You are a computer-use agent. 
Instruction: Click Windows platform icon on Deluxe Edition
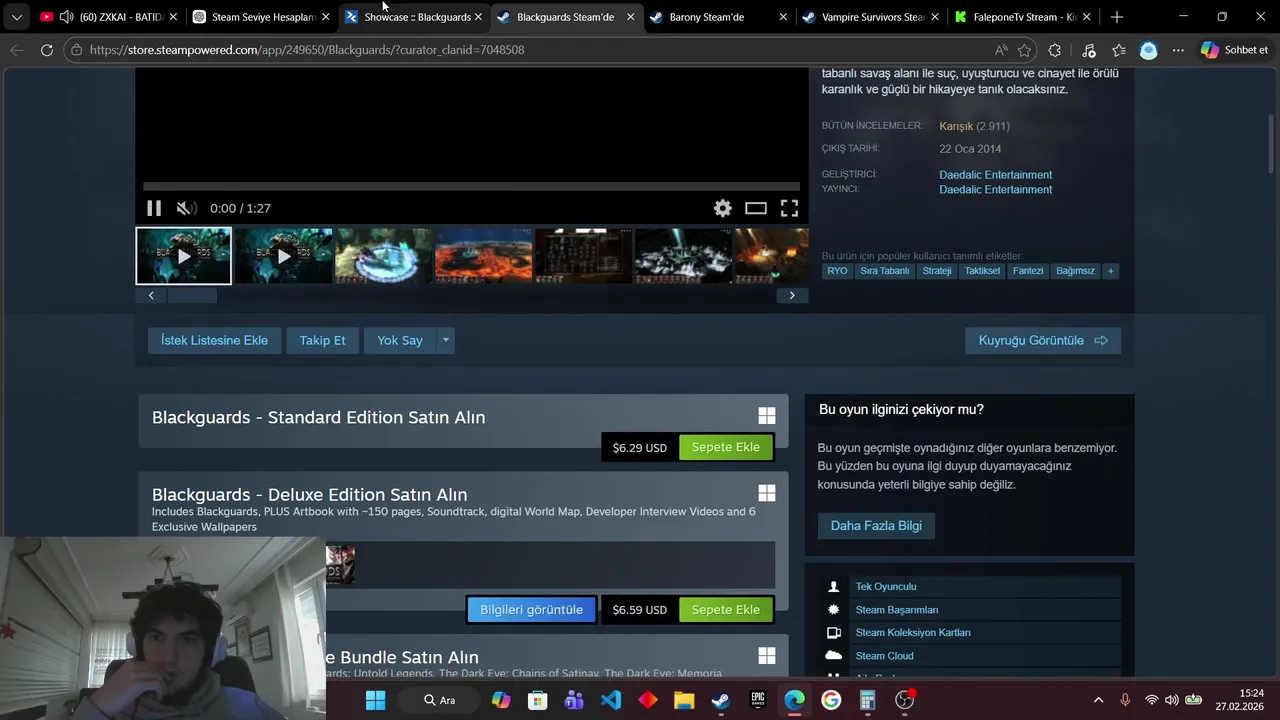767,493
